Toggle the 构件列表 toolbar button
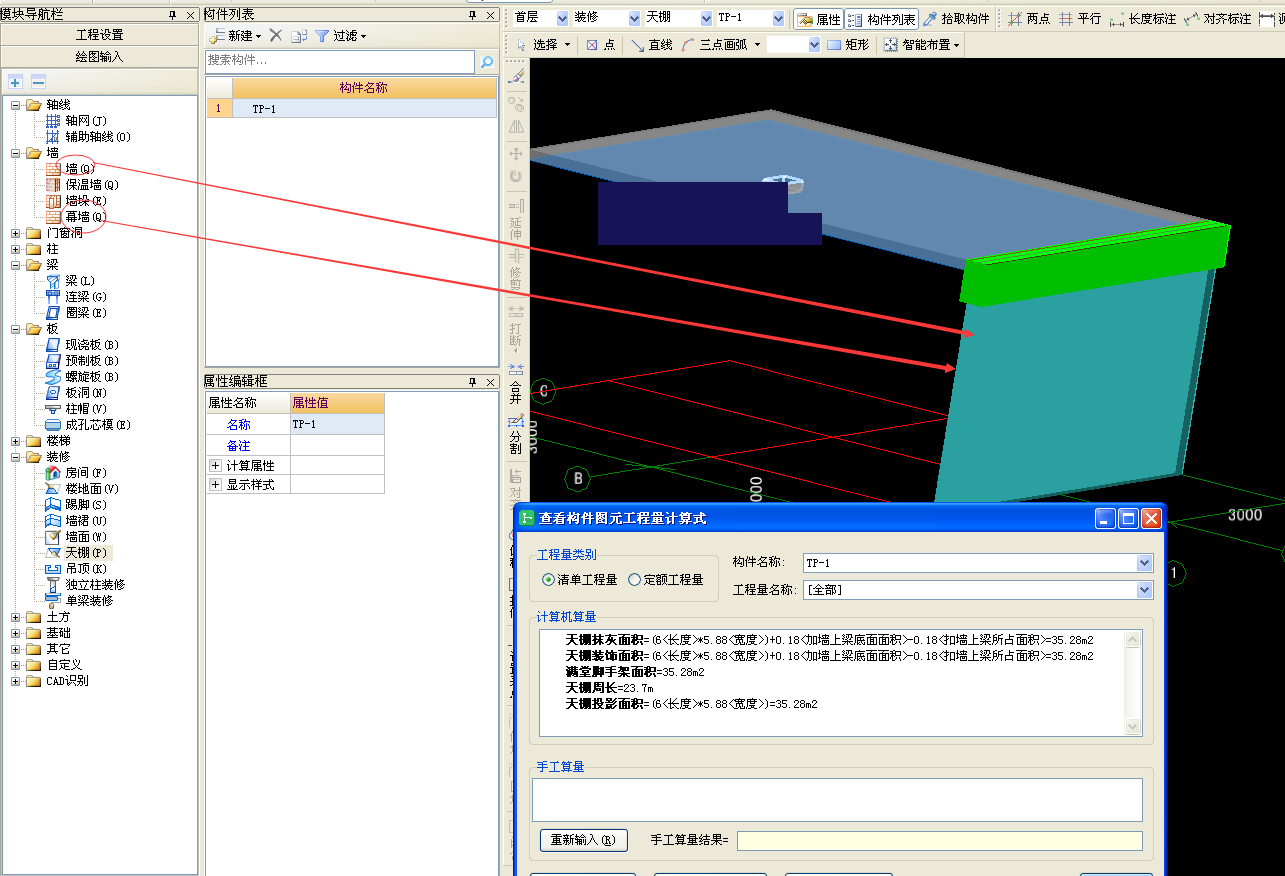The height and width of the screenshot is (876, 1285). (x=881, y=19)
